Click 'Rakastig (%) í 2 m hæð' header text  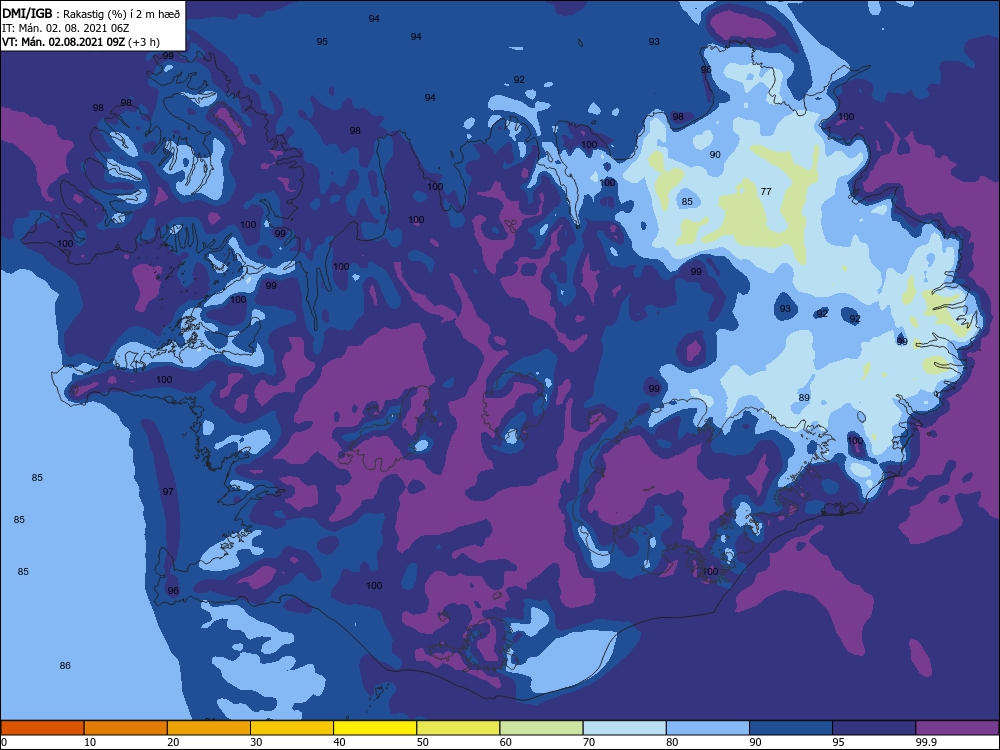point(122,14)
